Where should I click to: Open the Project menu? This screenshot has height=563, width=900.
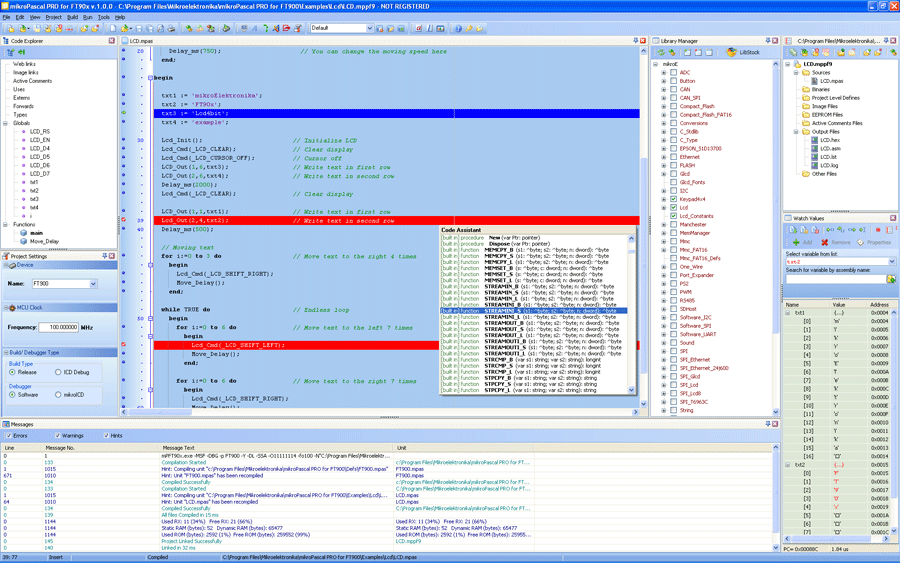click(53, 17)
